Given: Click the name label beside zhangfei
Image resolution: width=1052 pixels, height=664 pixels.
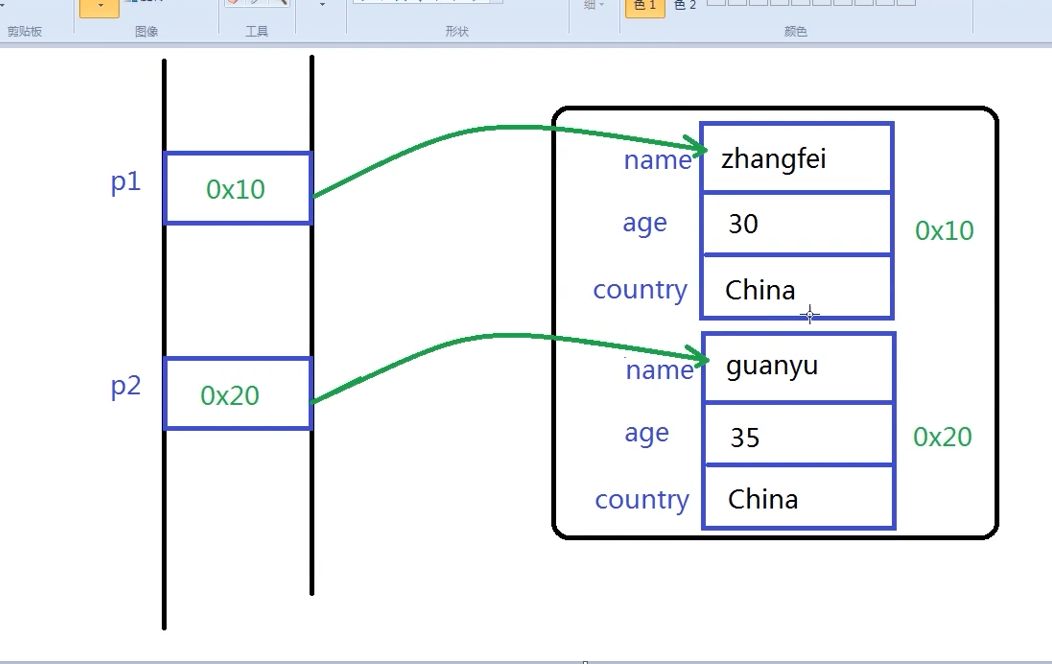Looking at the screenshot, I should 658,160.
